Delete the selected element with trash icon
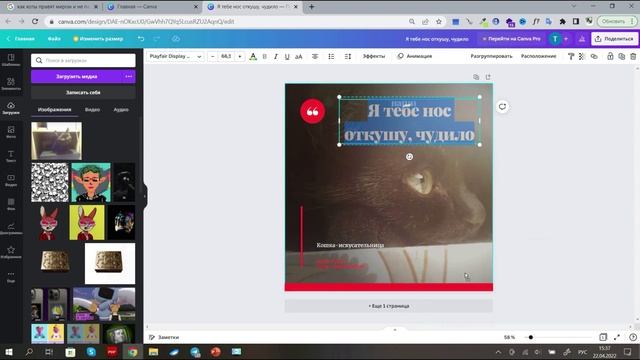640x360 pixels. coord(633,56)
